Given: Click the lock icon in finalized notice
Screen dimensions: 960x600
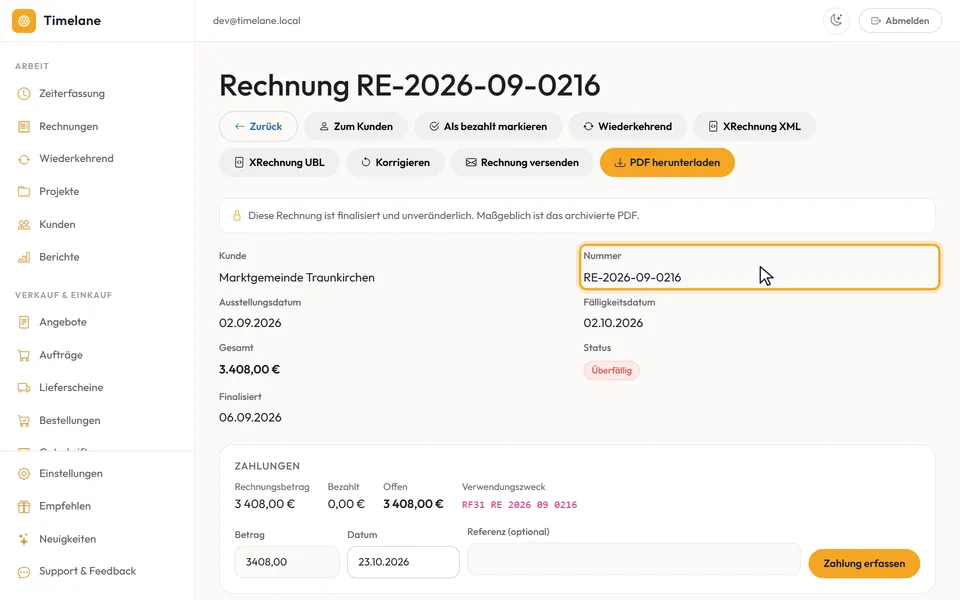Looking at the screenshot, I should (x=236, y=216).
